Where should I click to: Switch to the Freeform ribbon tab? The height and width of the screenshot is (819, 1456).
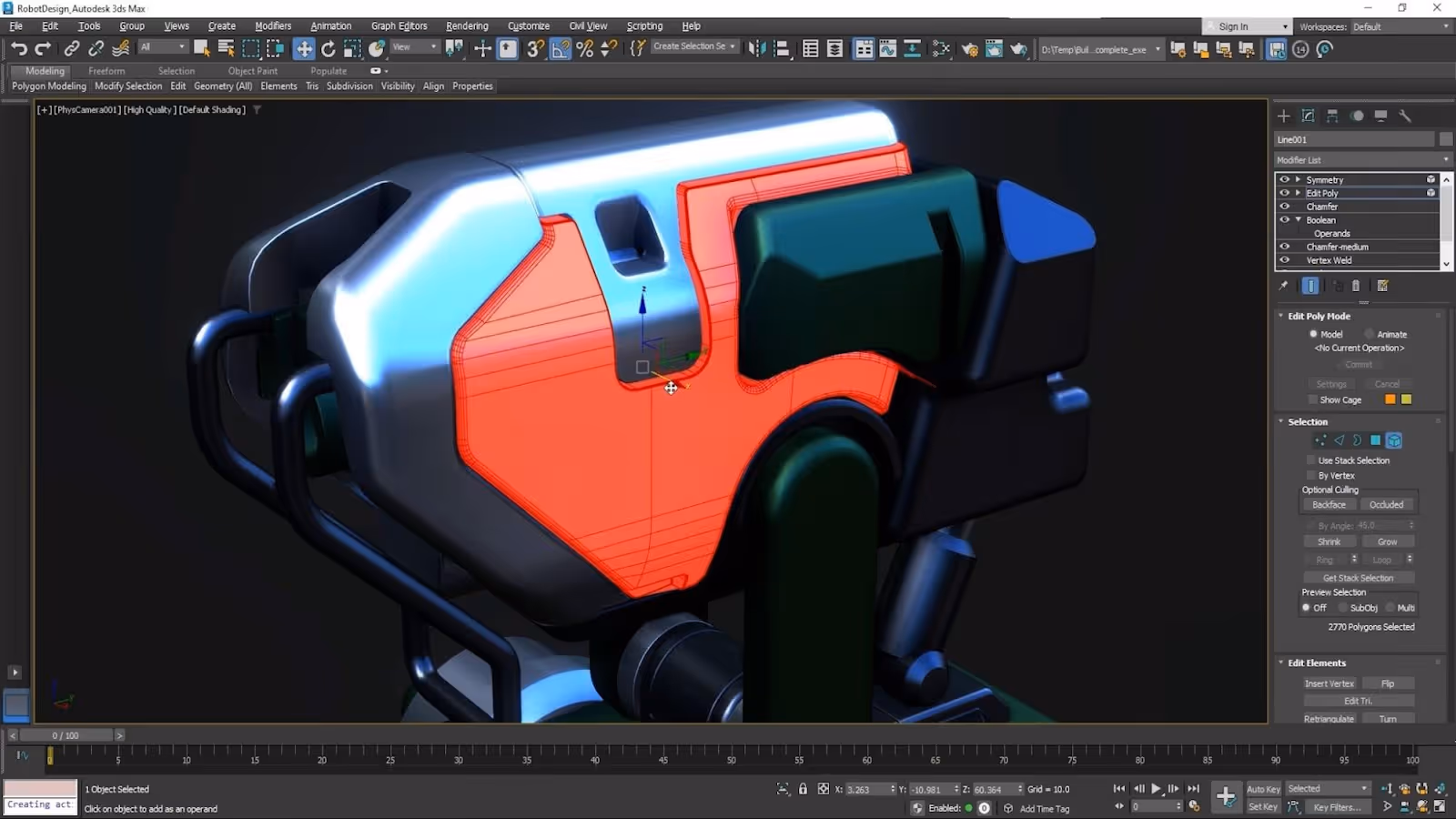click(106, 71)
